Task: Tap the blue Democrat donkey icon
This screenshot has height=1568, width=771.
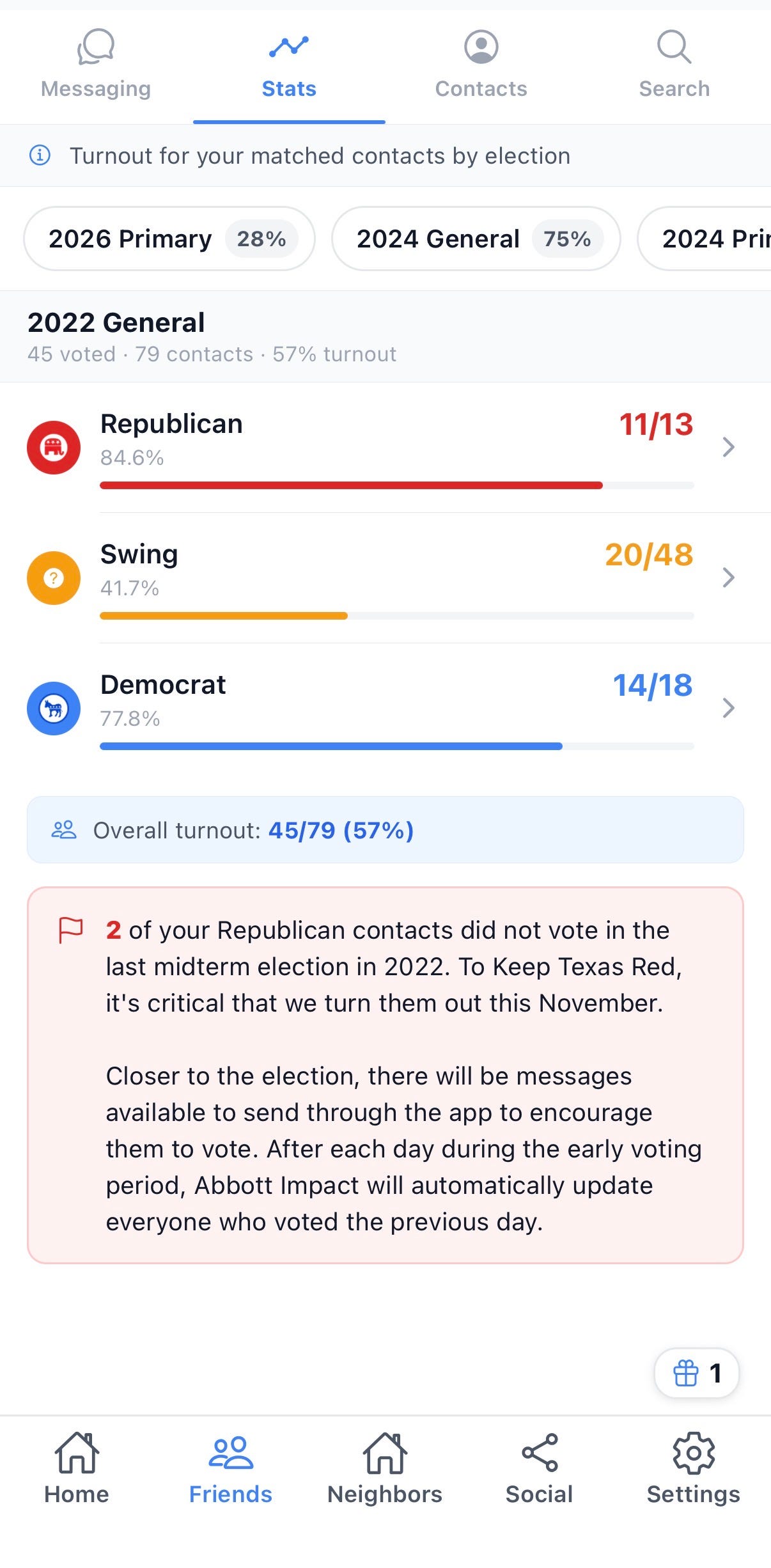Action: click(x=54, y=708)
